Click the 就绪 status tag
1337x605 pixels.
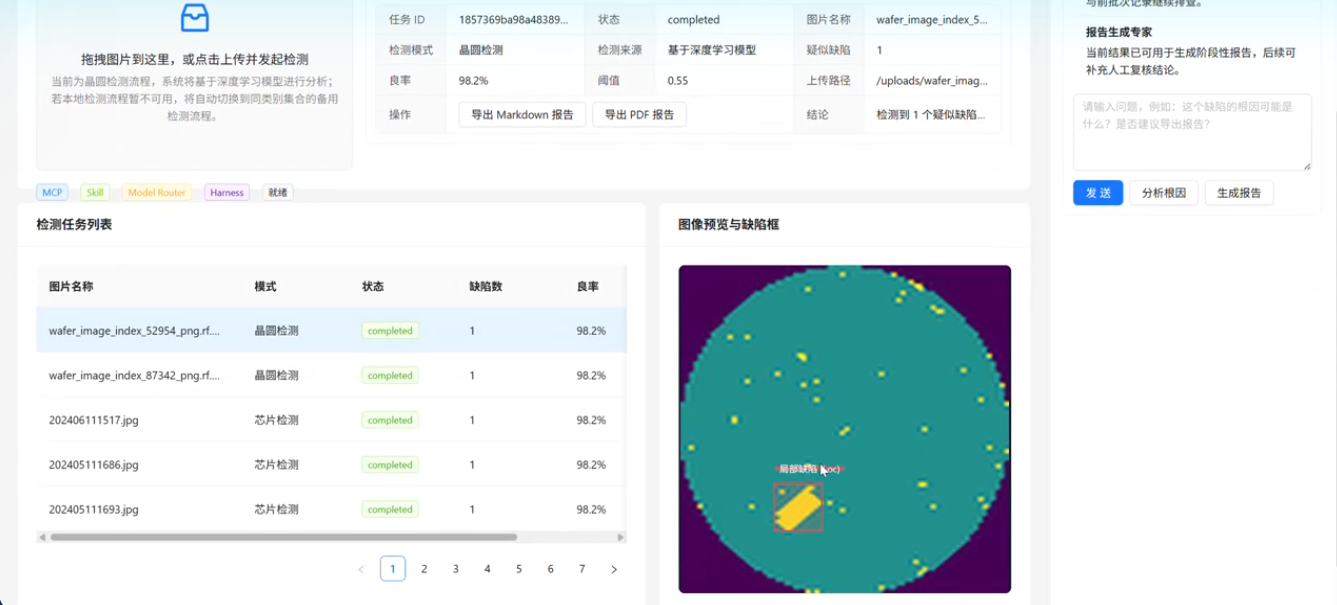tap(278, 192)
